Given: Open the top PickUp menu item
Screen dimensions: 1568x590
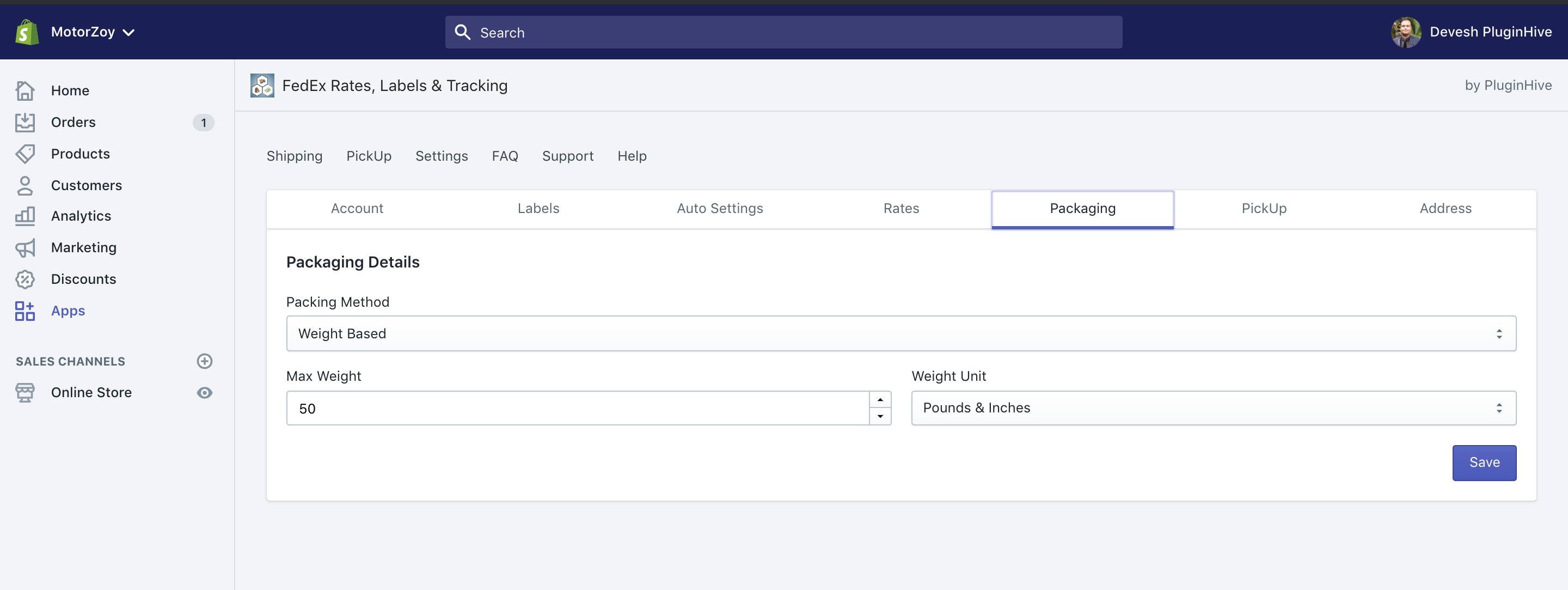Looking at the screenshot, I should pos(369,156).
